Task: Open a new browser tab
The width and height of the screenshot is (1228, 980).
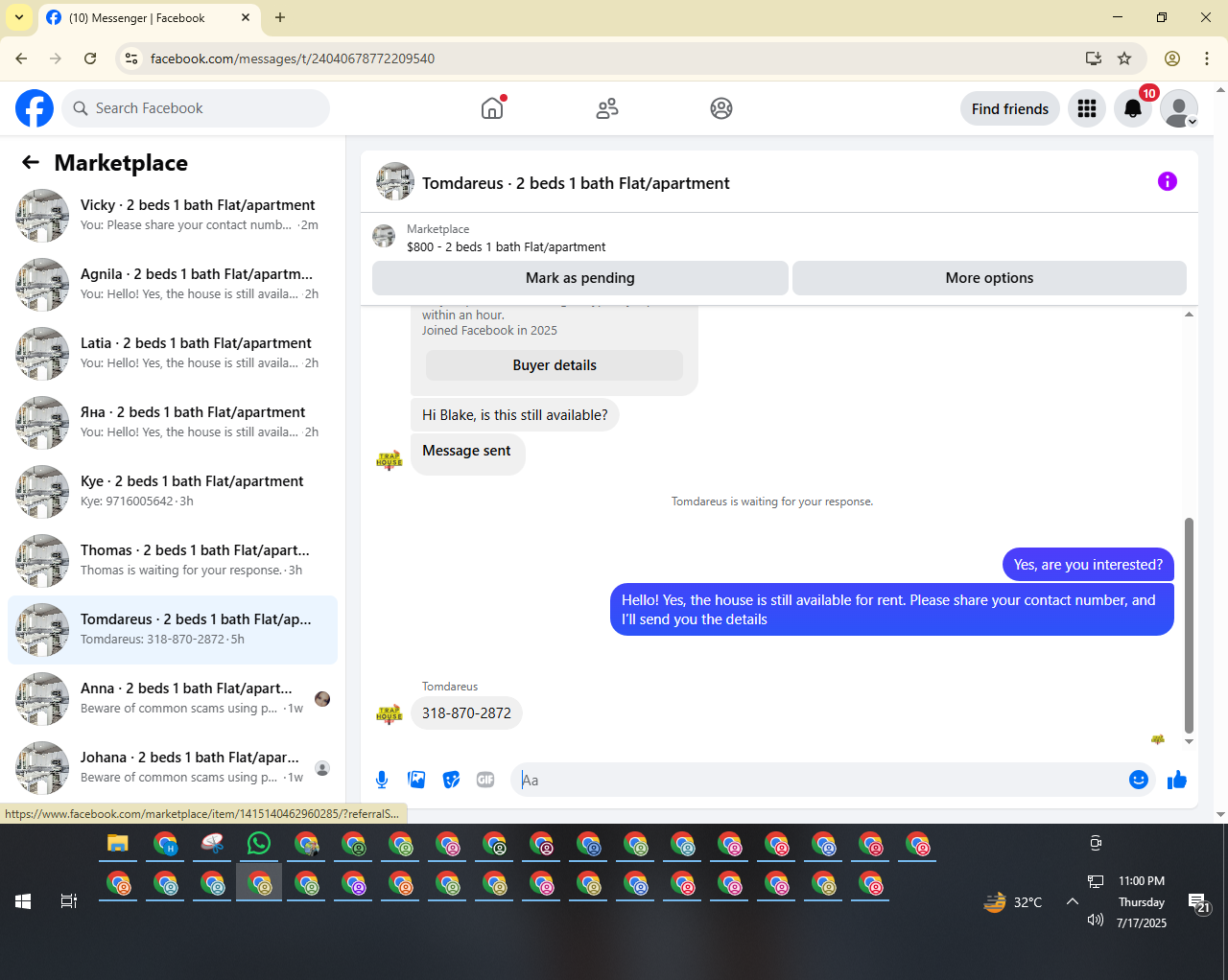Action: point(280,17)
